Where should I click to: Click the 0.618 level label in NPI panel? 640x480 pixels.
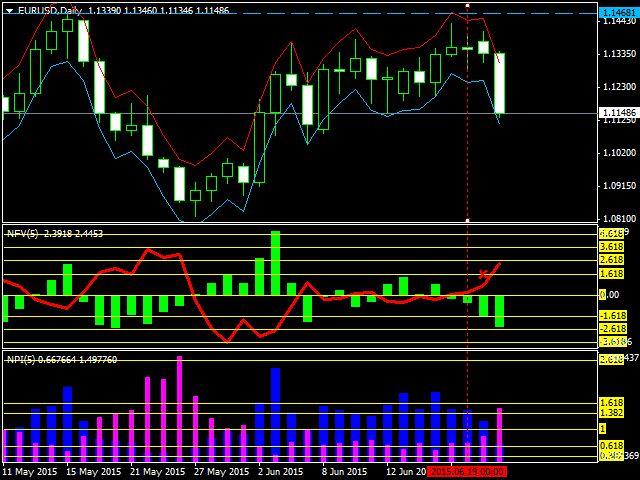pos(611,446)
